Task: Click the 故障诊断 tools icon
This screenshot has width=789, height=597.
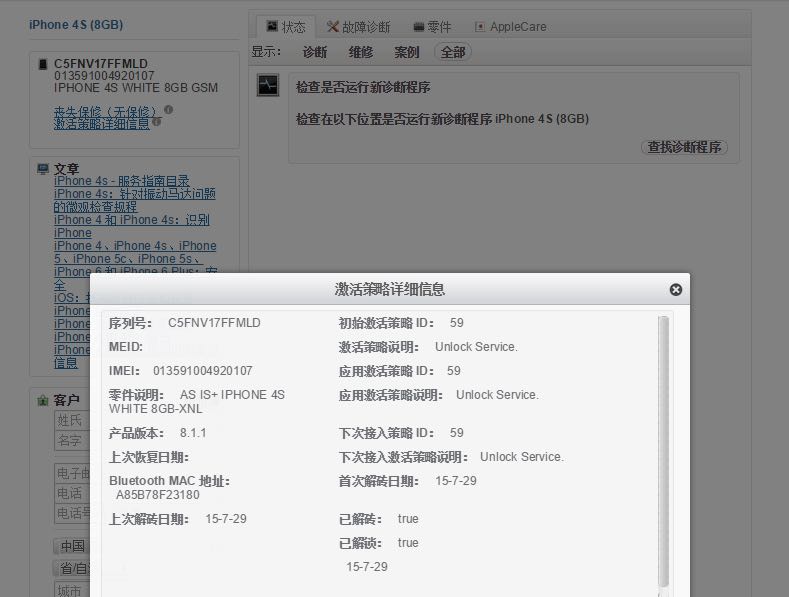Action: click(332, 26)
